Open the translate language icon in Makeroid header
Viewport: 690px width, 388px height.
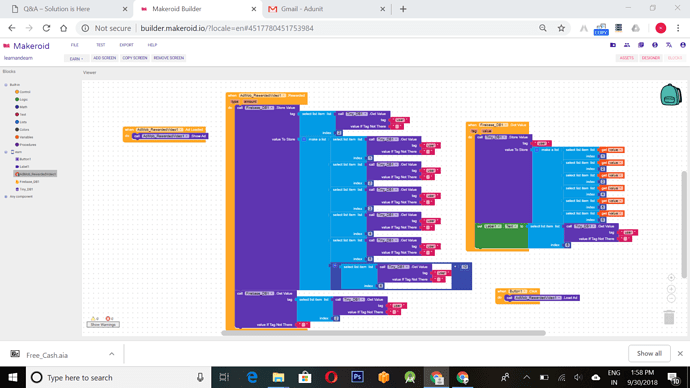coord(669,45)
